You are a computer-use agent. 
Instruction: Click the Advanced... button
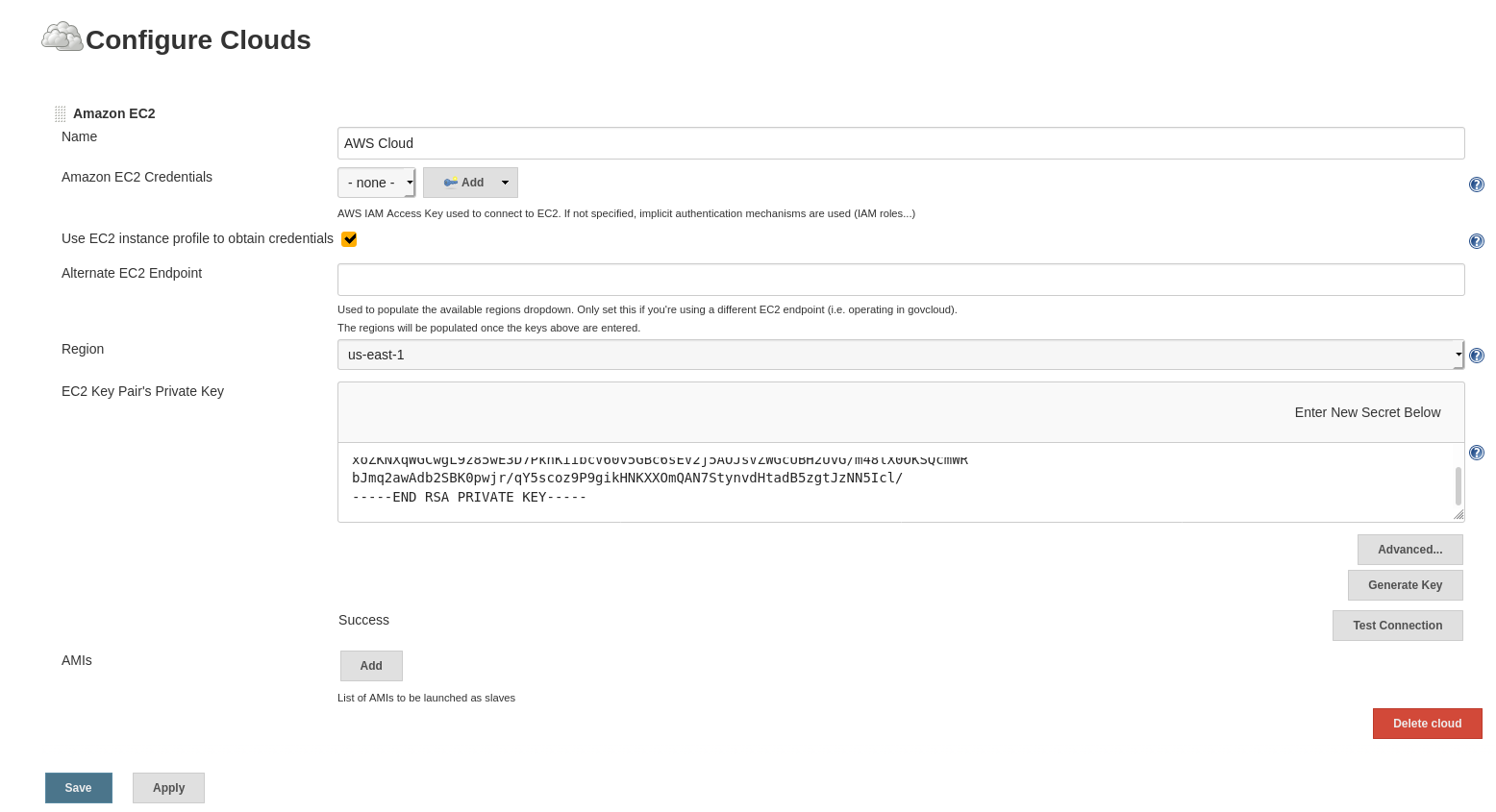pos(1409,550)
